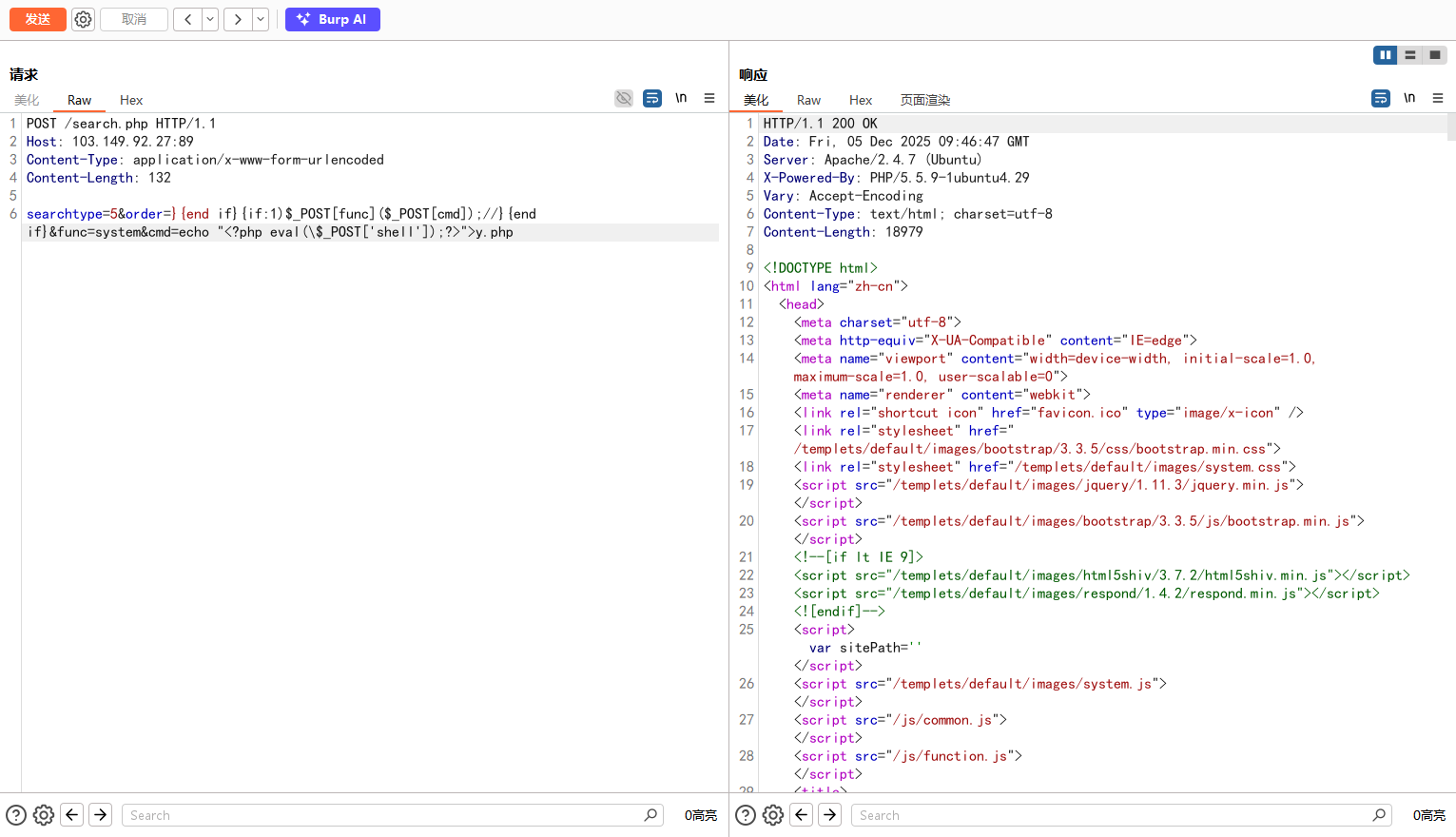Click the orange 发送 send button
Screen dimensions: 1456x837
pyautogui.click(x=38, y=19)
